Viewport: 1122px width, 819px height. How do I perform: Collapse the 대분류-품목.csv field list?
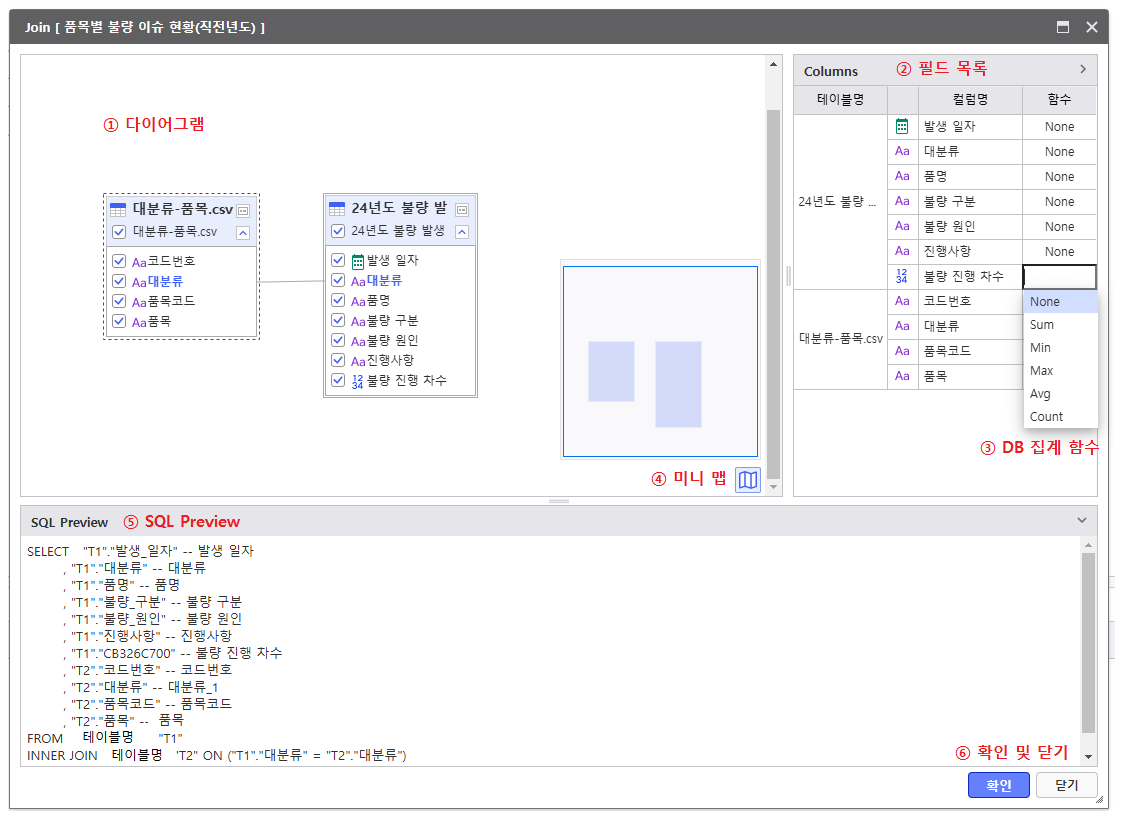pos(243,232)
